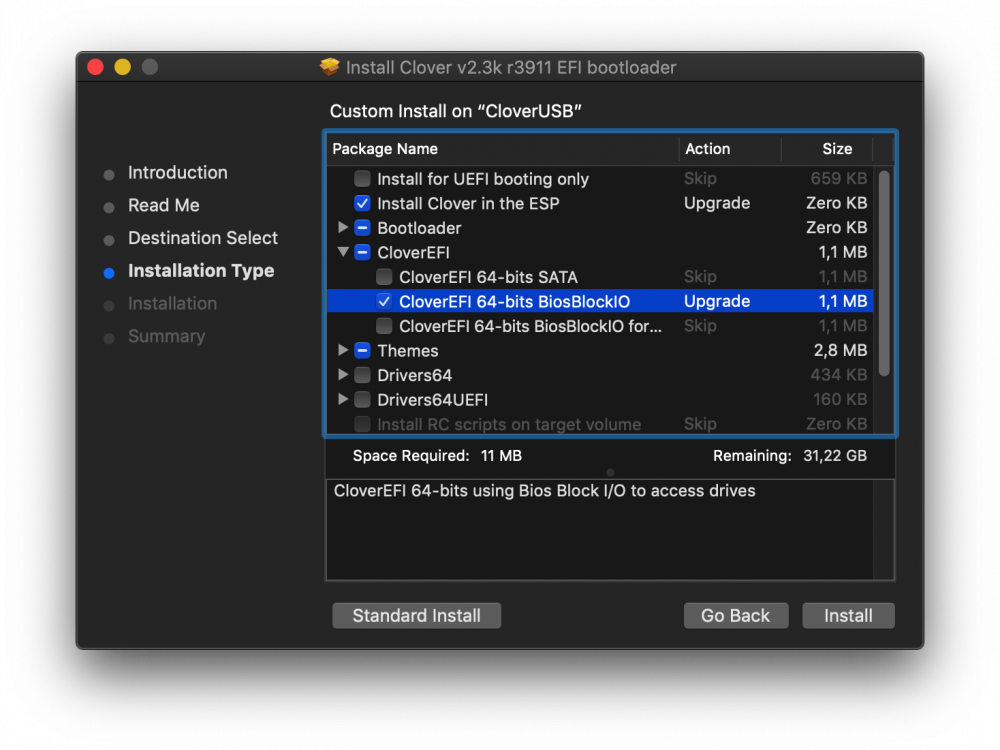Check Install RC scripts on target volume
This screenshot has width=1000, height=750.
pos(362,424)
